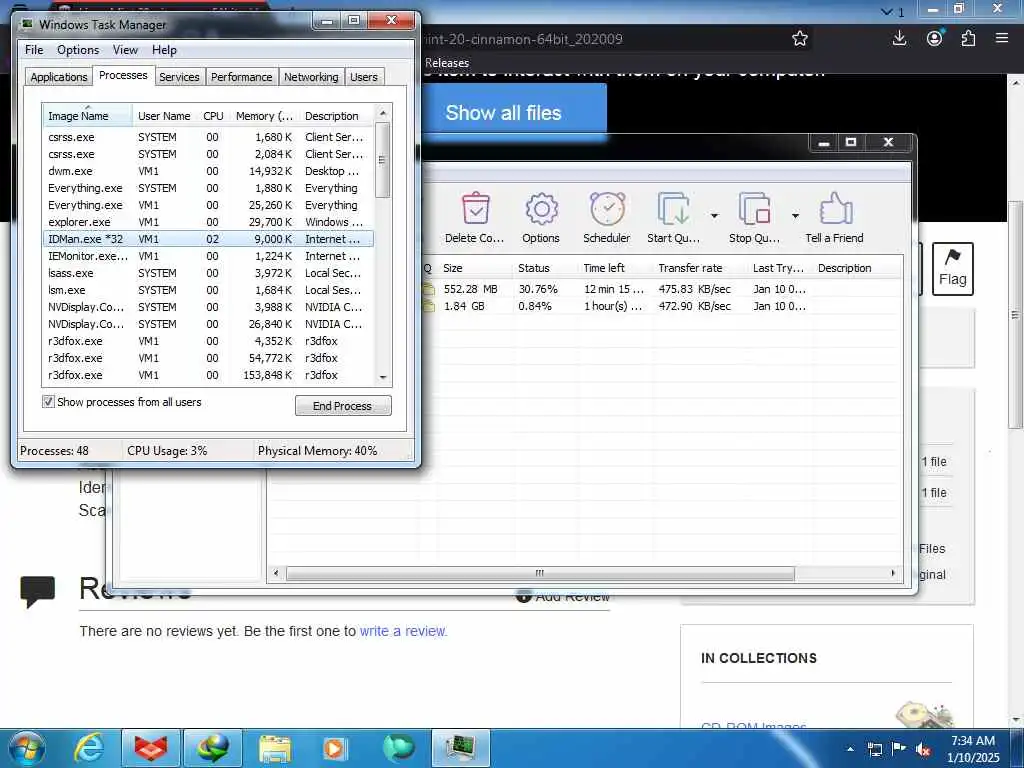Click the Status column header in IDM
Screen dimensions: 1024x768
(x=545, y=268)
